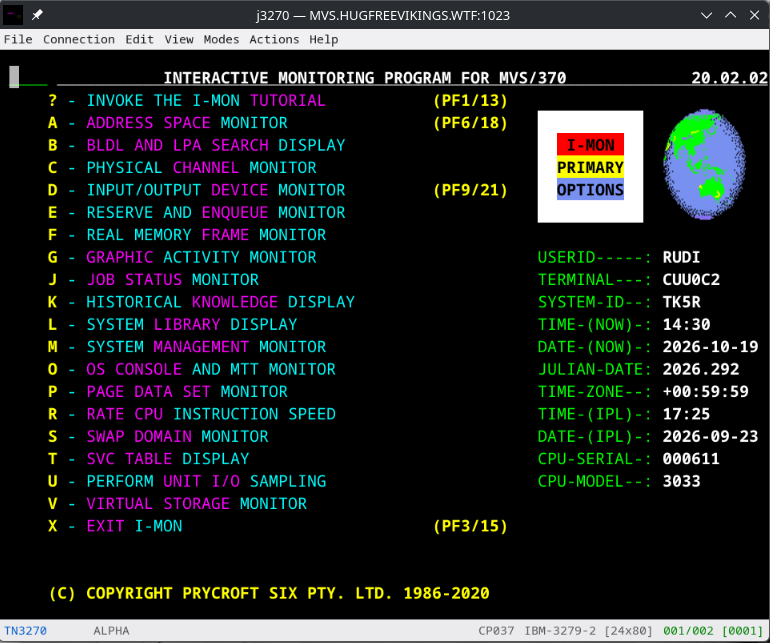Viewport: 770px width, 643px height.
Task: Select ADDRESS SPACE MONITOR option
Action: point(187,123)
